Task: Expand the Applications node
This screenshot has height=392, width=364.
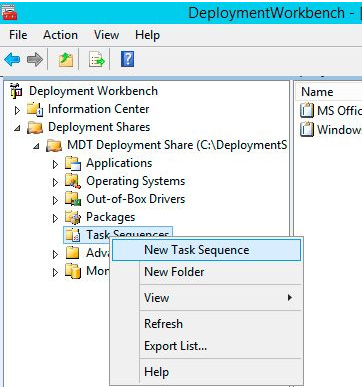Action: (55, 164)
